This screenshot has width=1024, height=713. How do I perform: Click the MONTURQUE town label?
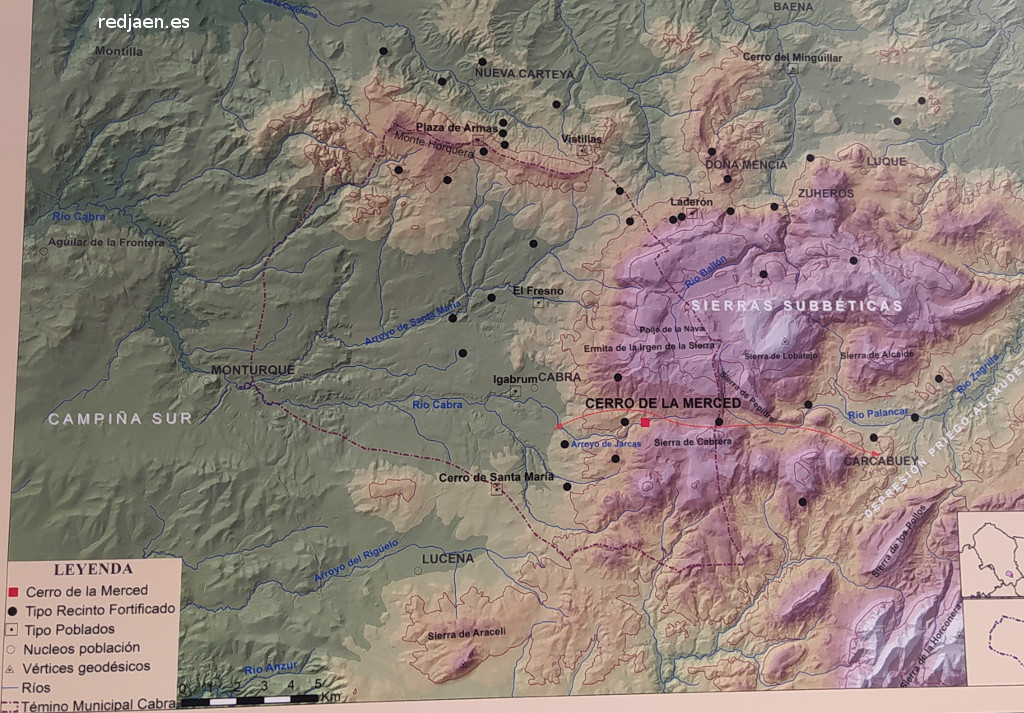point(252,370)
